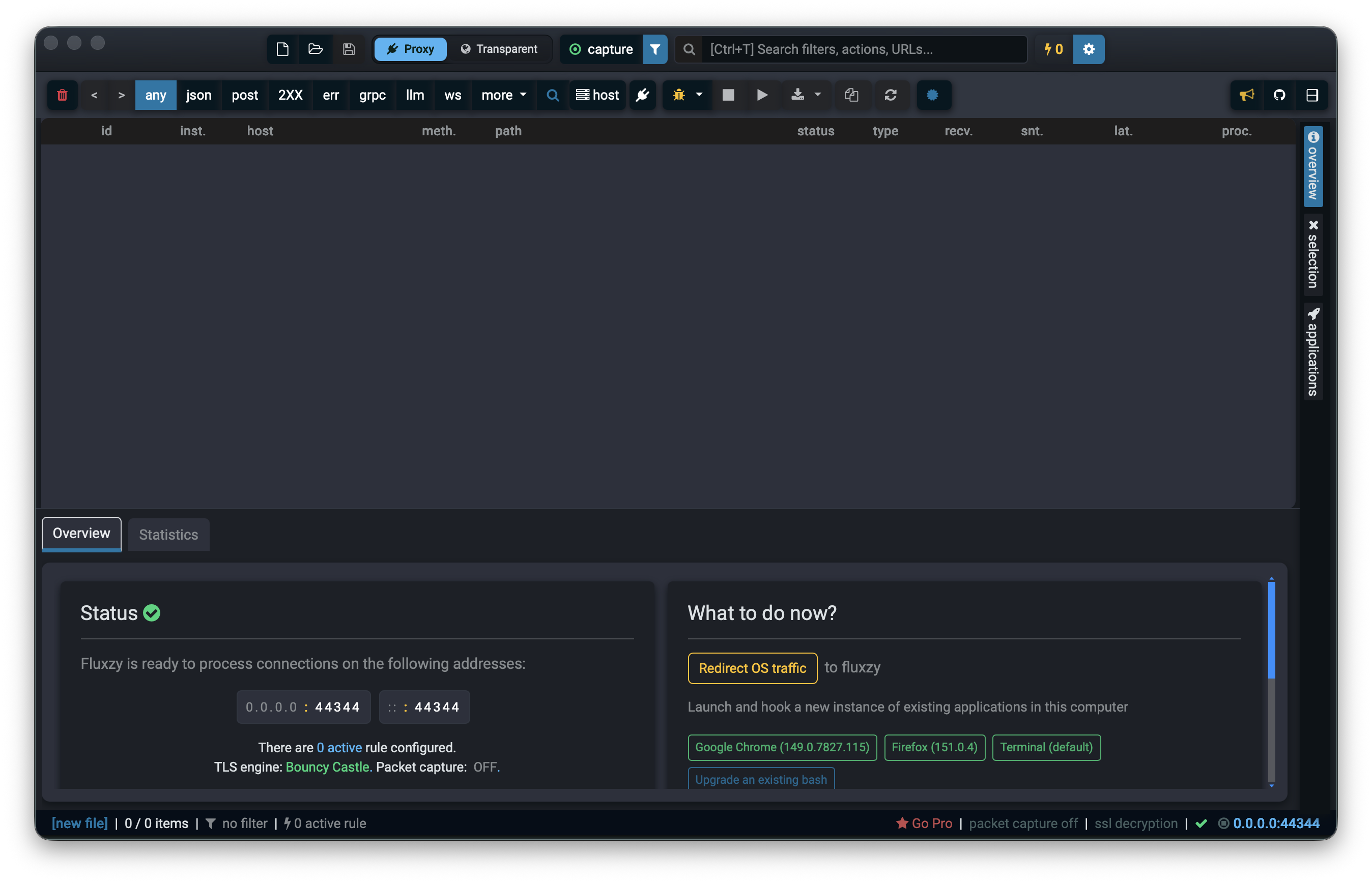1372x883 pixels.
Task: Switch to the Statistics tab
Action: point(168,535)
